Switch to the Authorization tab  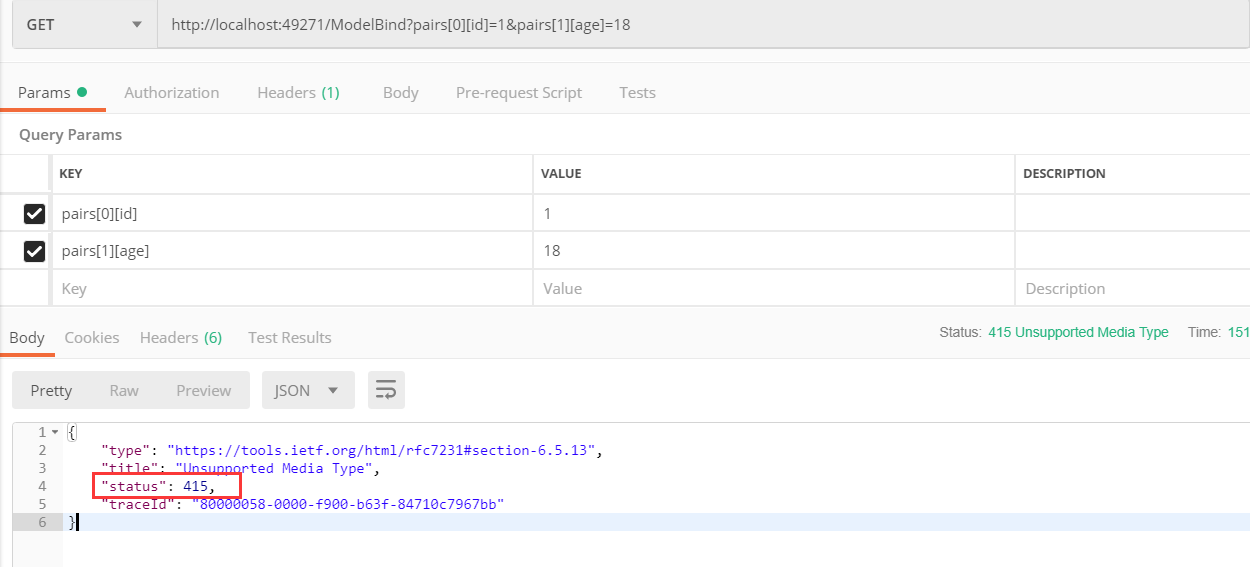point(171,92)
